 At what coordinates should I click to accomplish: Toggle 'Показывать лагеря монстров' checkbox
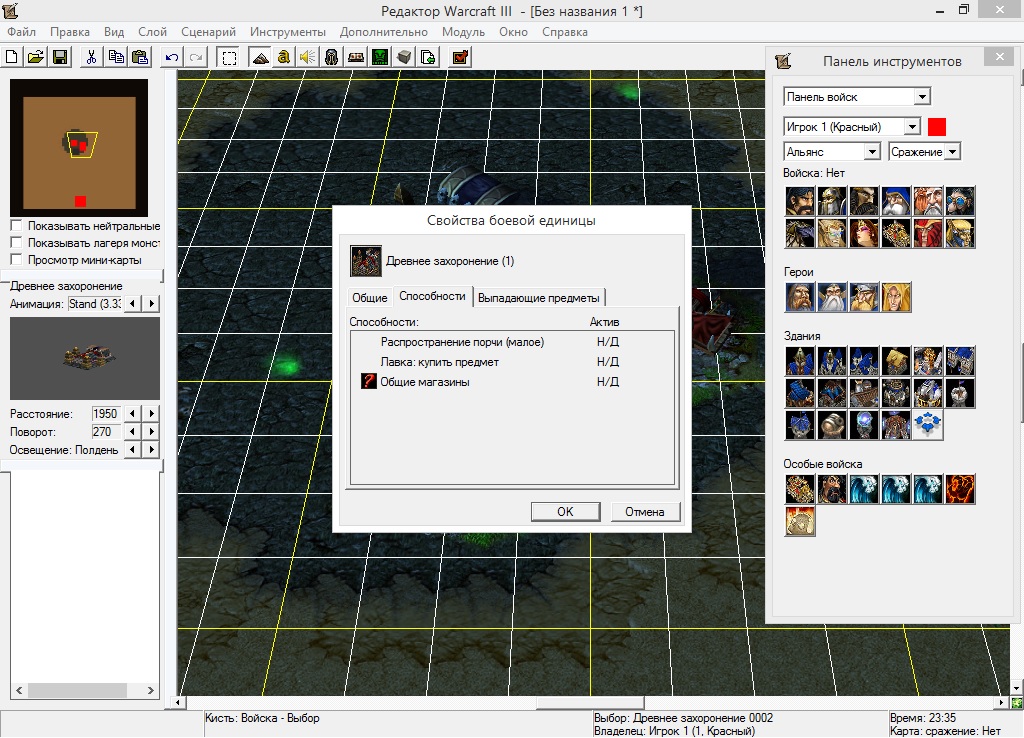[x=16, y=243]
